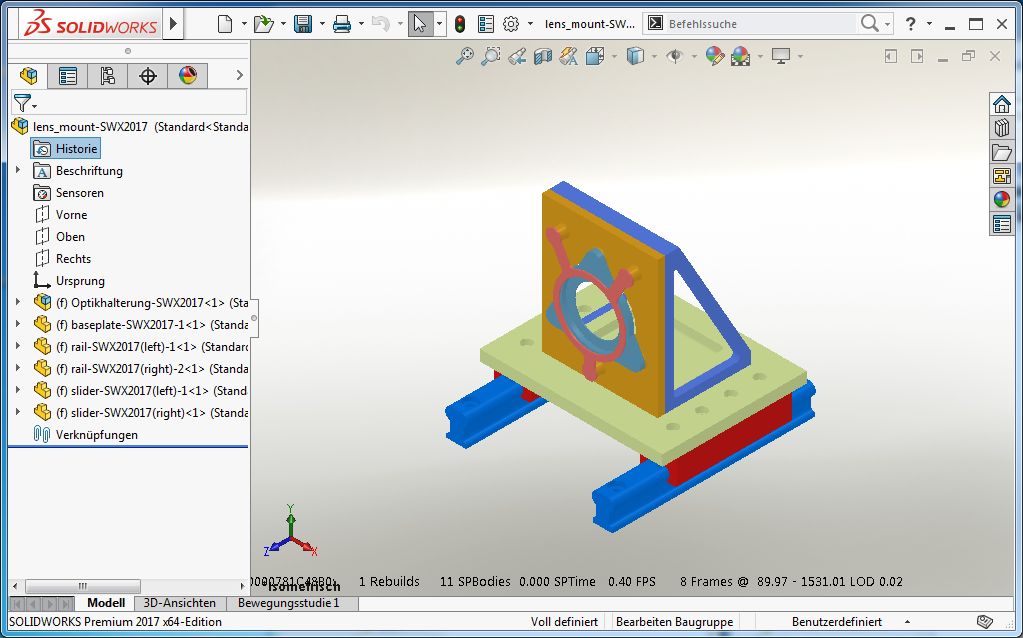Open the DisplayManager color ball tab
The width and height of the screenshot is (1023, 638).
(x=187, y=76)
